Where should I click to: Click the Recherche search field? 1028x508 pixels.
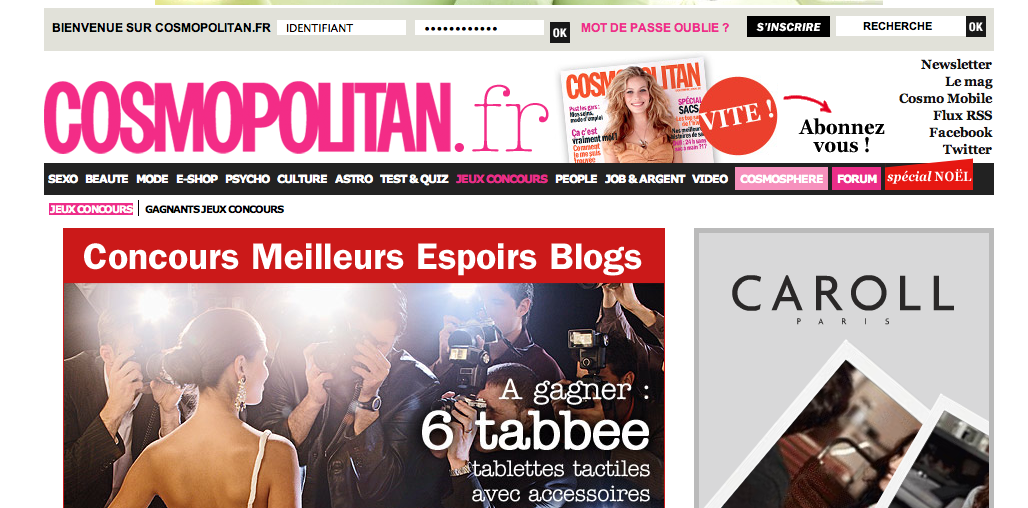pos(900,26)
